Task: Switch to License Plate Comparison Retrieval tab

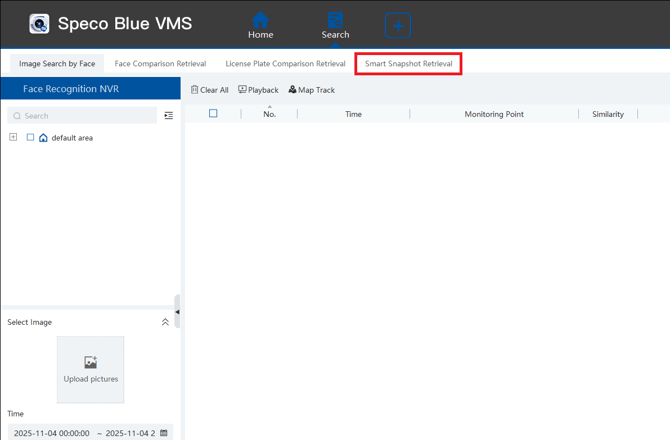Action: 285,64
